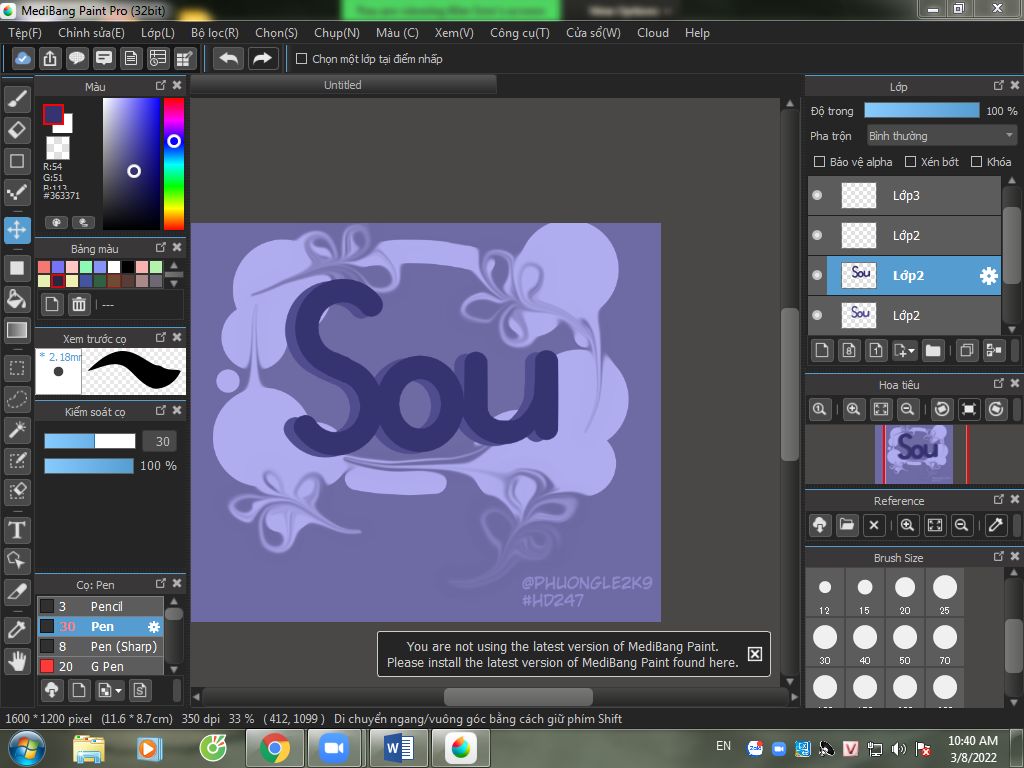Select the Gradient tool
Viewport: 1024px width, 768px height.
click(x=17, y=330)
